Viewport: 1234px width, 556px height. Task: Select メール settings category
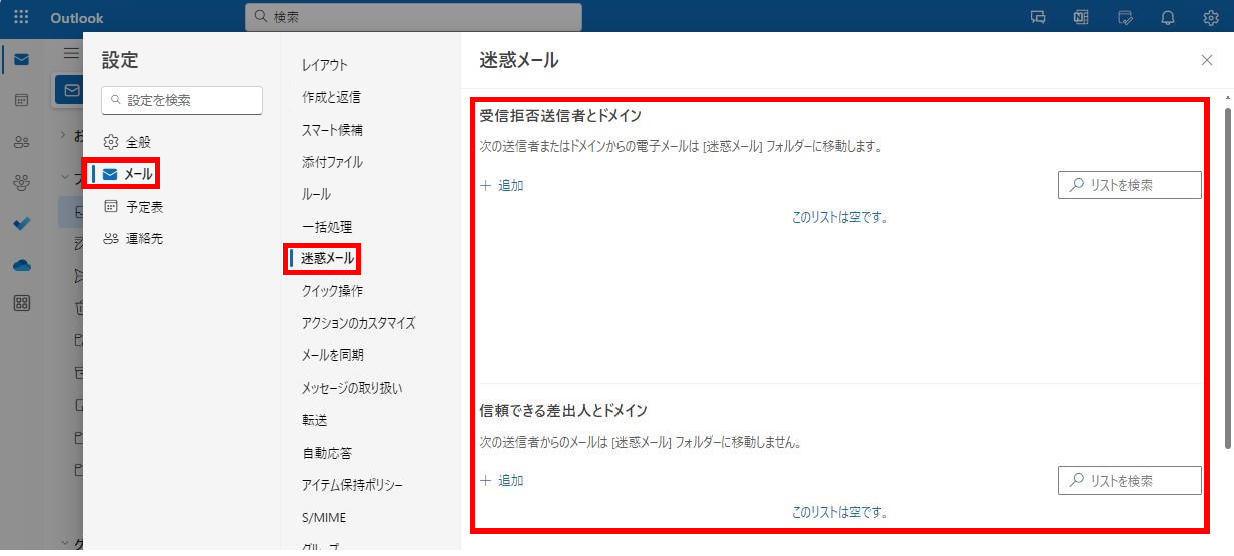(127, 174)
